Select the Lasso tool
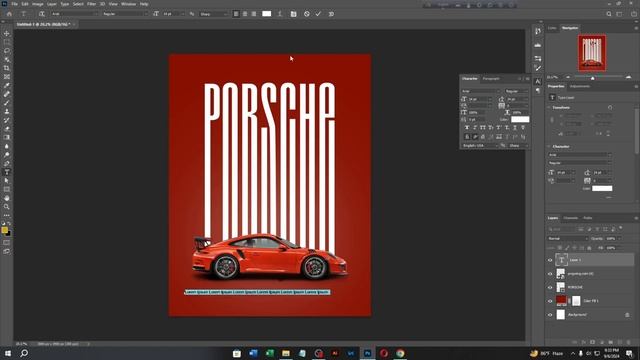Screen dimensions: 640x360 (x=7, y=51)
